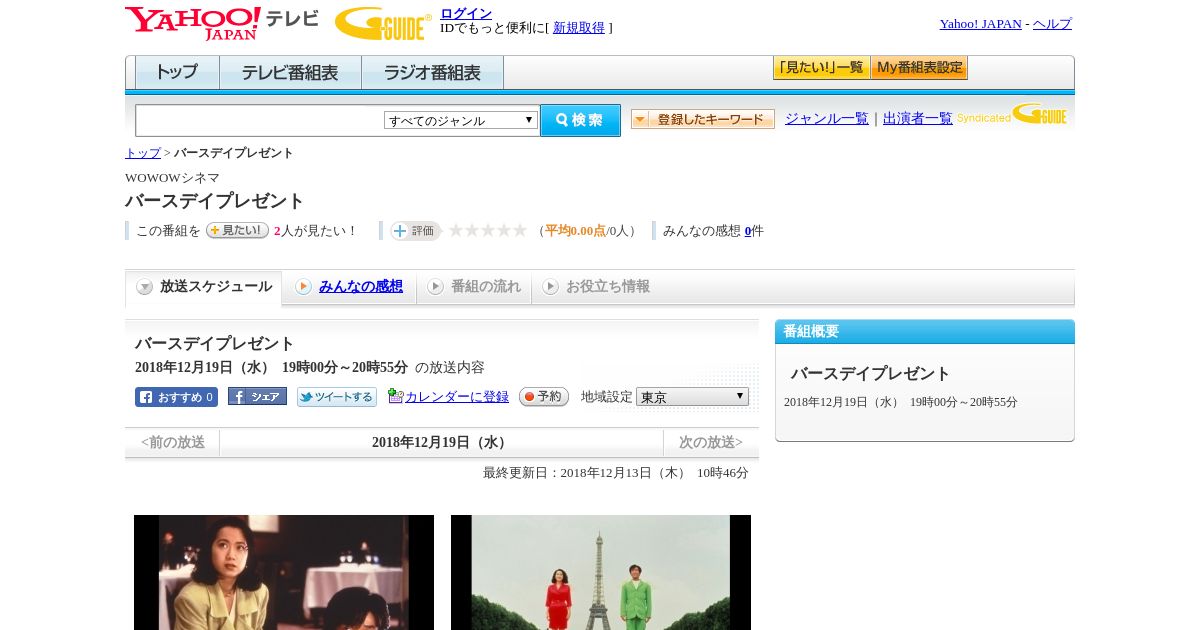Click the calendar icon beside カレンダーに登録
Screen dimensions: 1200x630
point(395,396)
